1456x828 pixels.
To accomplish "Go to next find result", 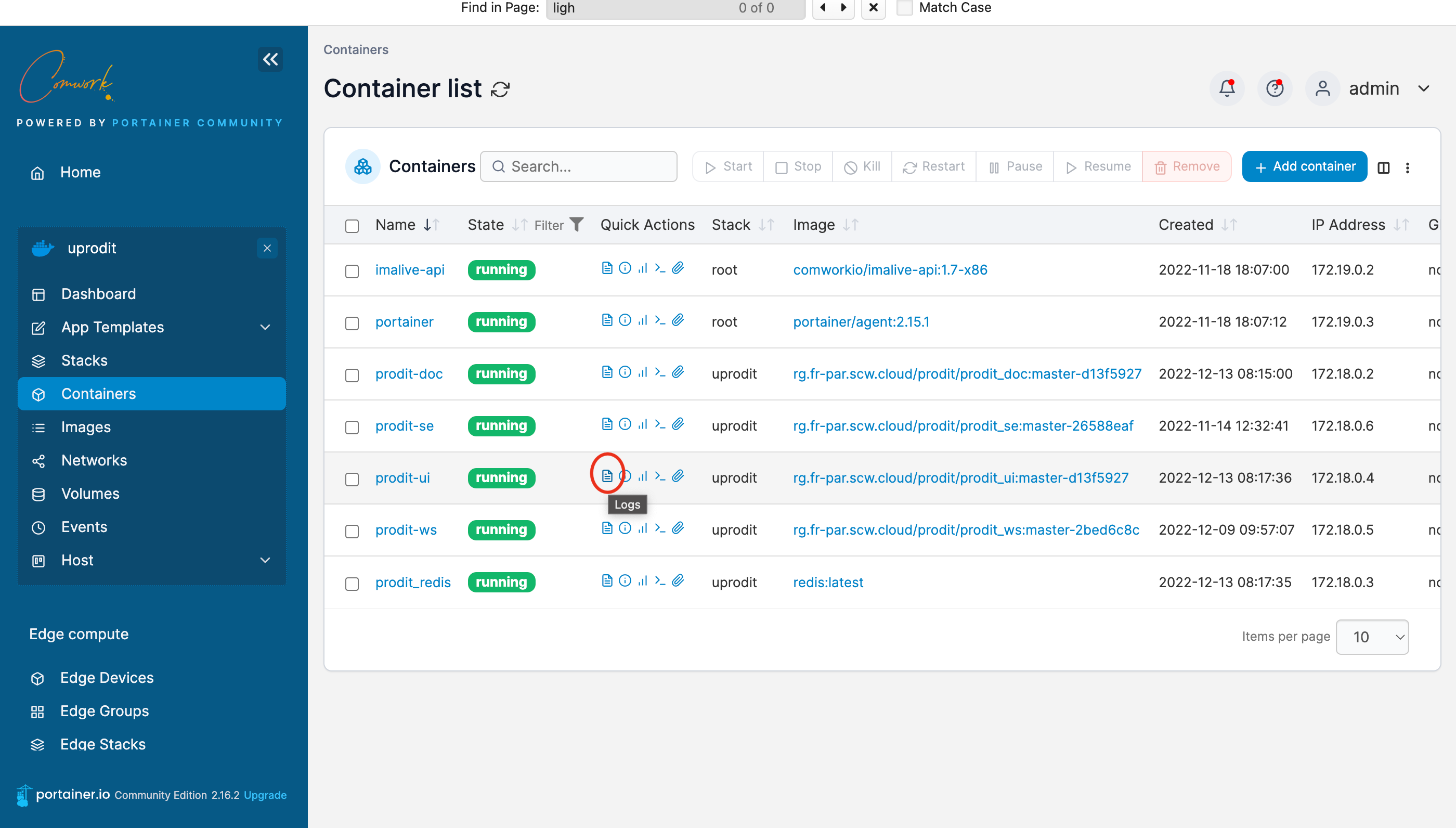I will point(843,8).
